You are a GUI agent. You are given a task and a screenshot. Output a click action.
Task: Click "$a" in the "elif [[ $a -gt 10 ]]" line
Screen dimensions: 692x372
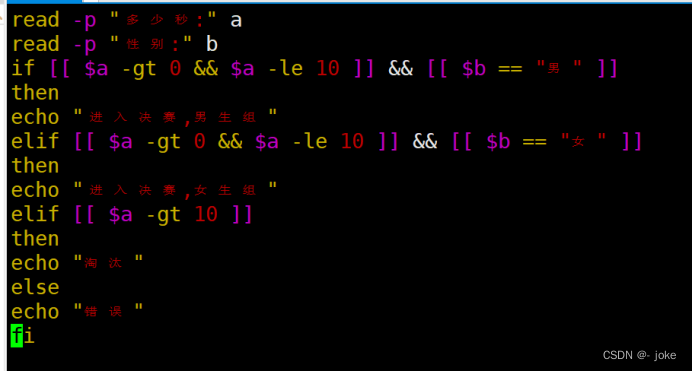(120, 215)
